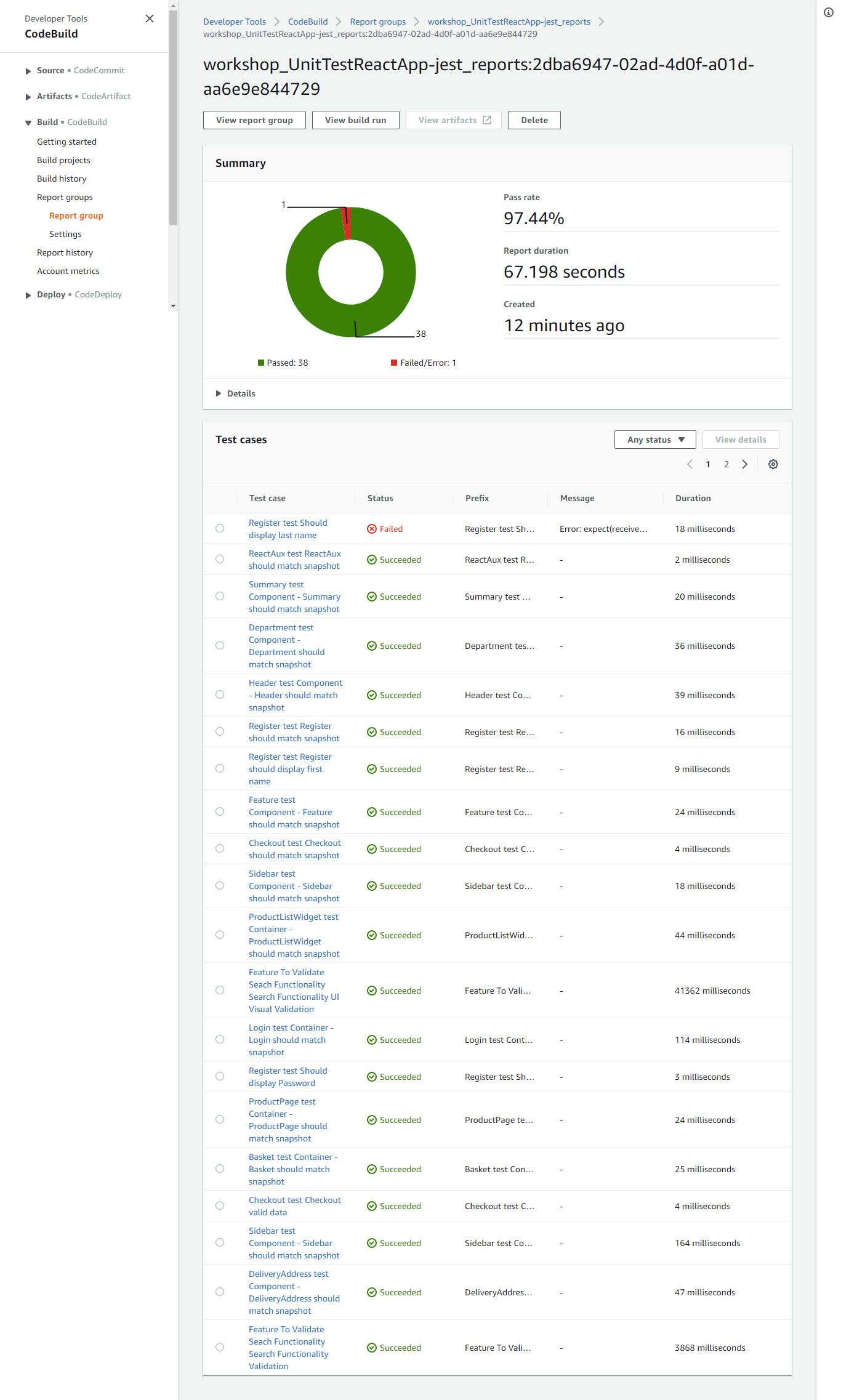Select the ProductListWidget test row radio
Image resolution: width=841 pixels, height=1400 pixels.
[x=220, y=935]
